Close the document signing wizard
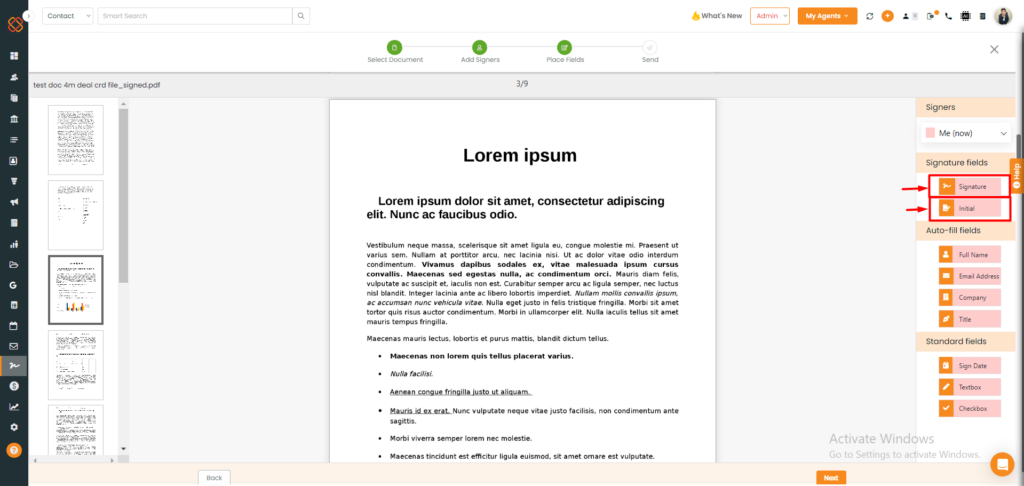Screen dimensions: 1024x486 point(994,49)
